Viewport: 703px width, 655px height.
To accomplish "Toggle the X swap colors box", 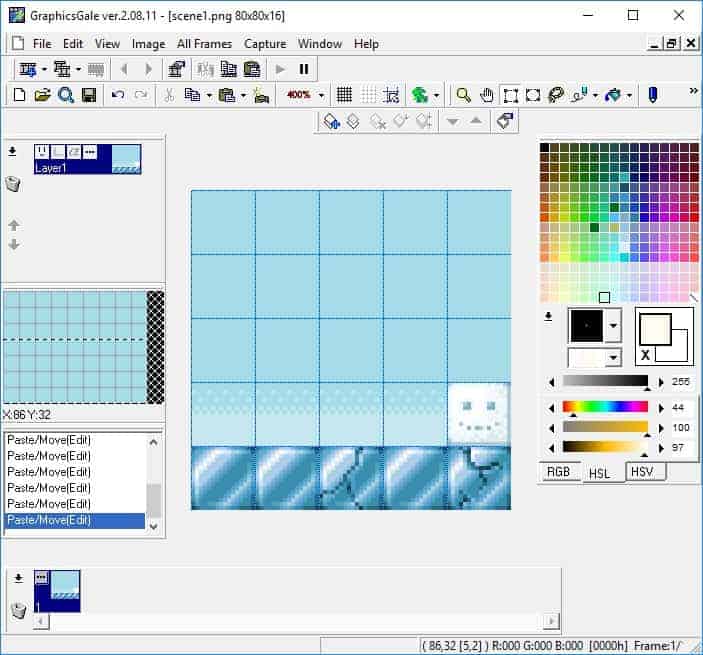I will [645, 356].
